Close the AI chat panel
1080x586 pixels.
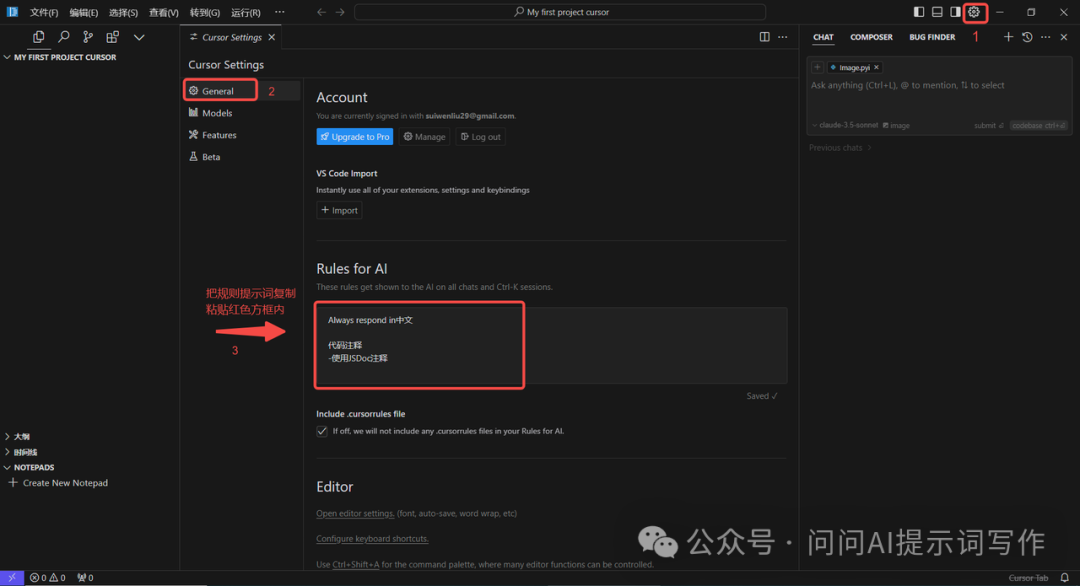coord(1064,37)
